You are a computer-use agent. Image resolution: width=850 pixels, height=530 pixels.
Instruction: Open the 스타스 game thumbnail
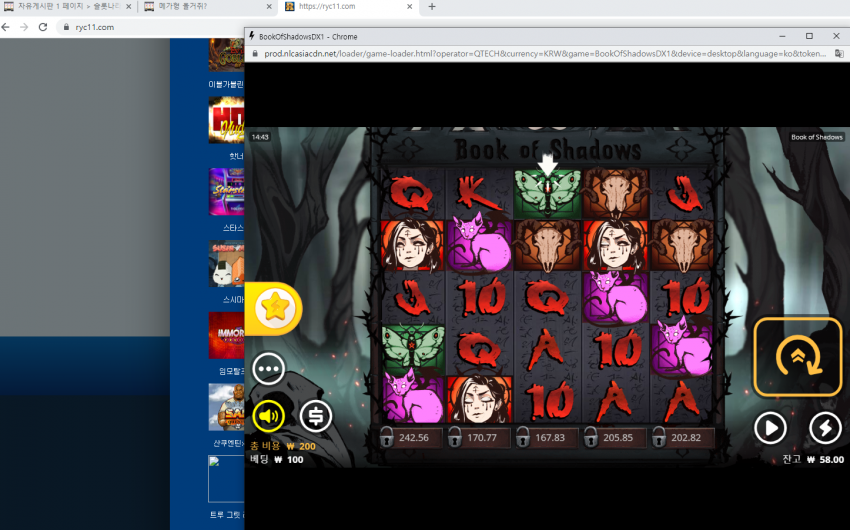pyautogui.click(x=227, y=191)
